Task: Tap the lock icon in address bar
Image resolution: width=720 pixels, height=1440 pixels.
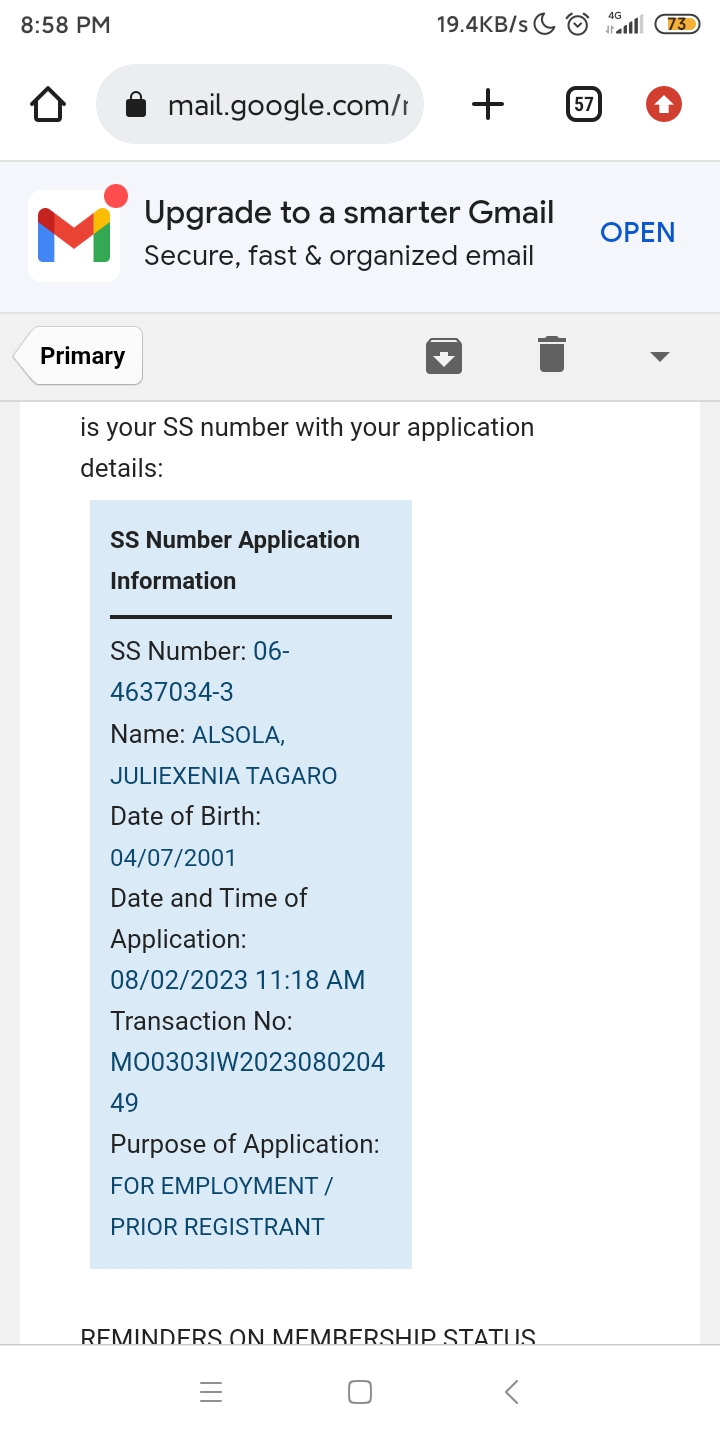Action: (x=136, y=105)
